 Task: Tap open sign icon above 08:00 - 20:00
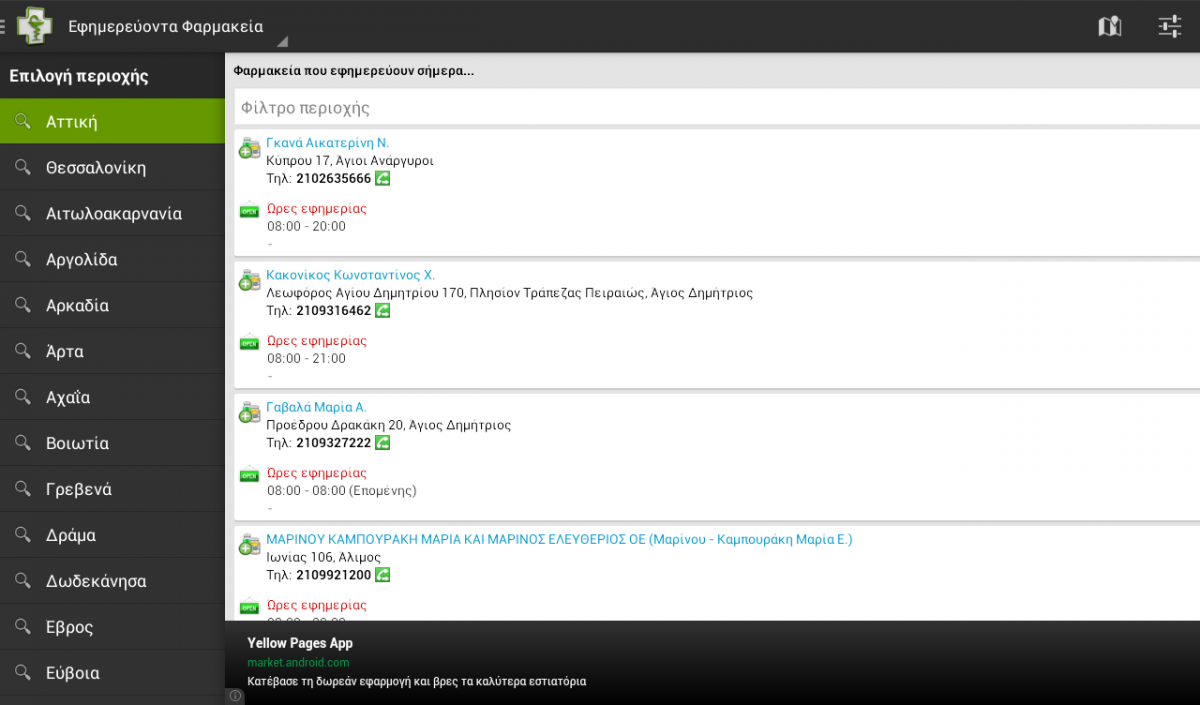[249, 211]
